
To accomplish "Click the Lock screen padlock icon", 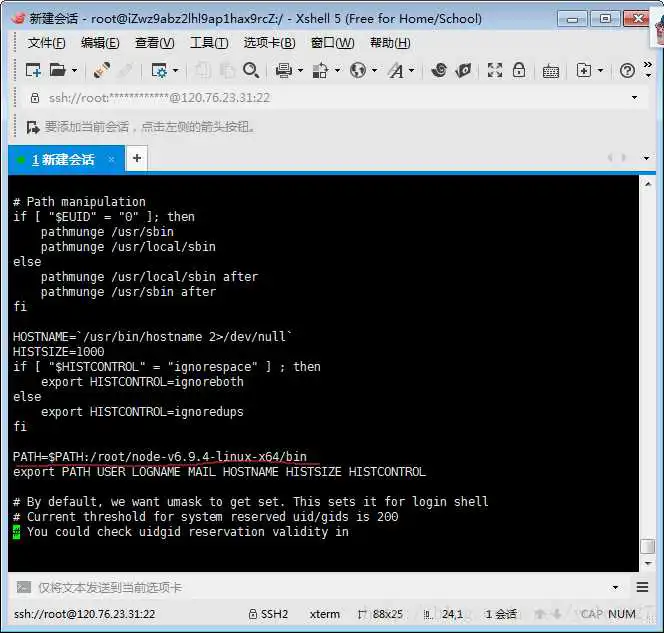I will [x=519, y=70].
